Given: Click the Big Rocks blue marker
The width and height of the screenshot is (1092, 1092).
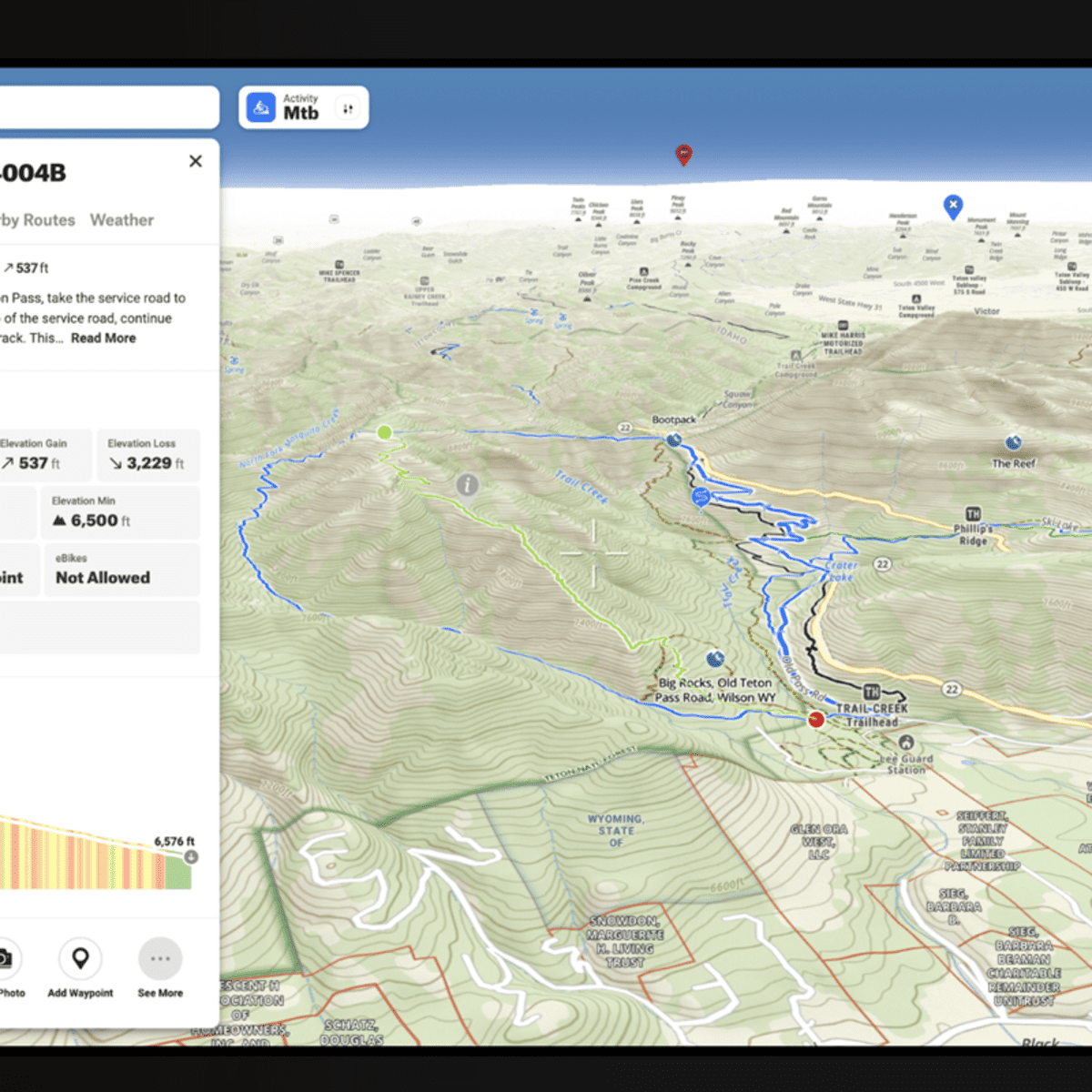Looking at the screenshot, I should click(715, 659).
